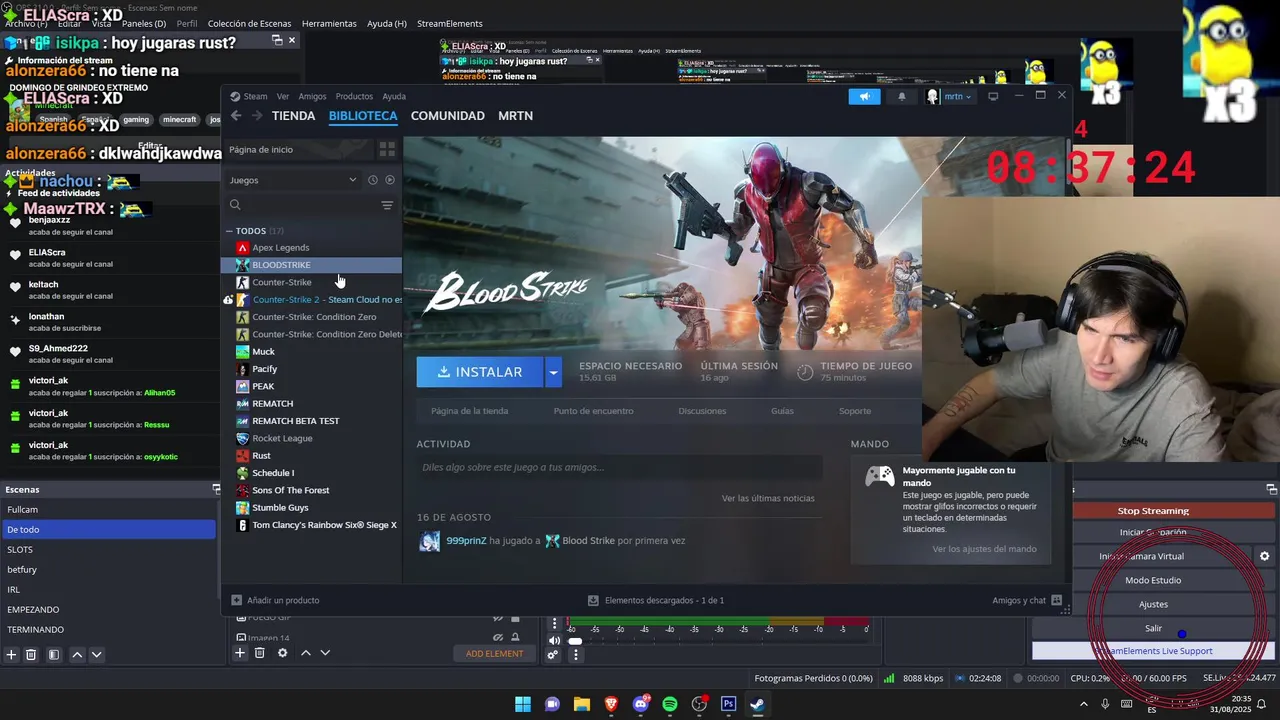Mute audio mixer speaker icon
Image resolution: width=1280 pixels, height=720 pixels.
[x=555, y=641]
